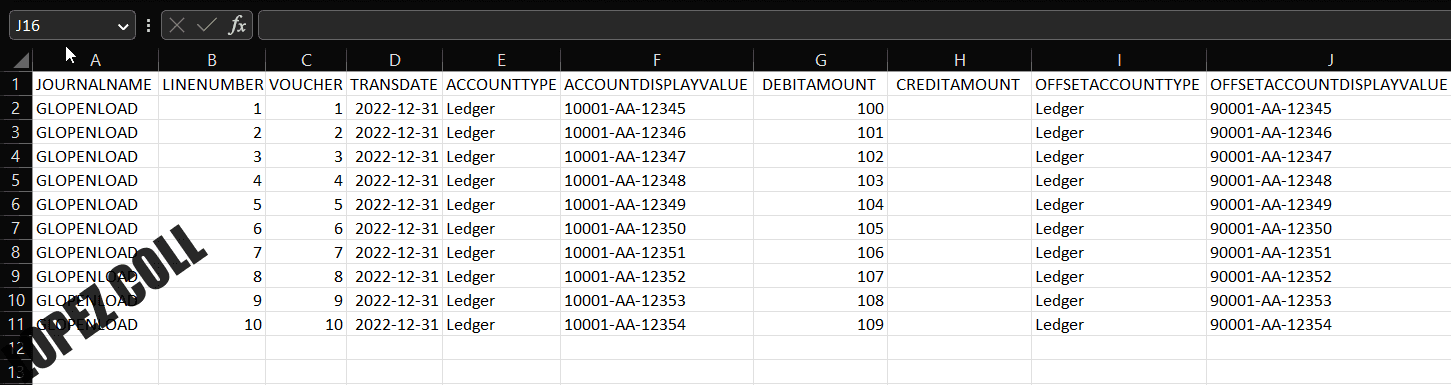1451x385 pixels.
Task: Click GLOPENLOAD in row 2
Action: click(95, 108)
